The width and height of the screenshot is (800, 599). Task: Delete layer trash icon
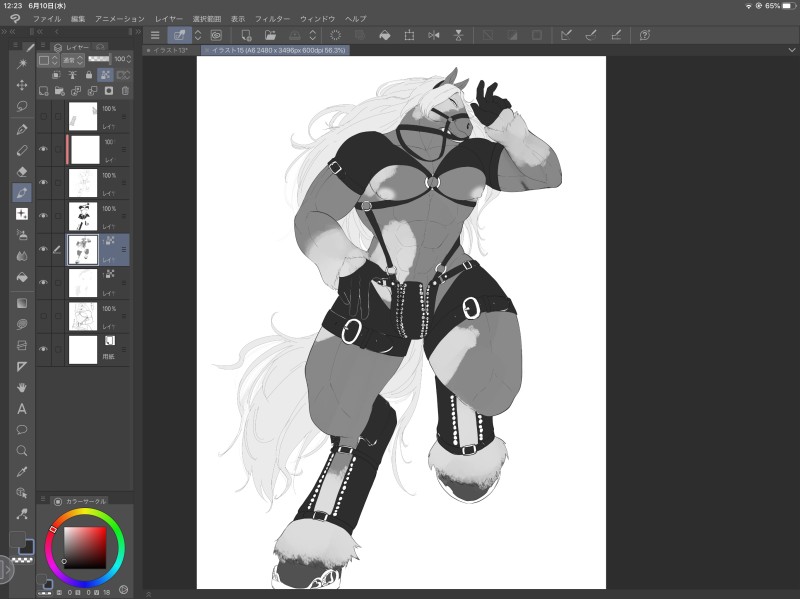tap(125, 91)
